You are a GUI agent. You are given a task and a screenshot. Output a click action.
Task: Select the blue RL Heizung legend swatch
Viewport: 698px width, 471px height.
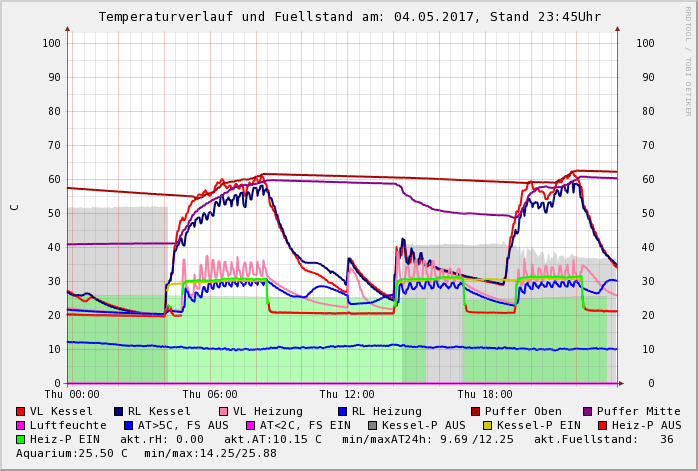342,411
